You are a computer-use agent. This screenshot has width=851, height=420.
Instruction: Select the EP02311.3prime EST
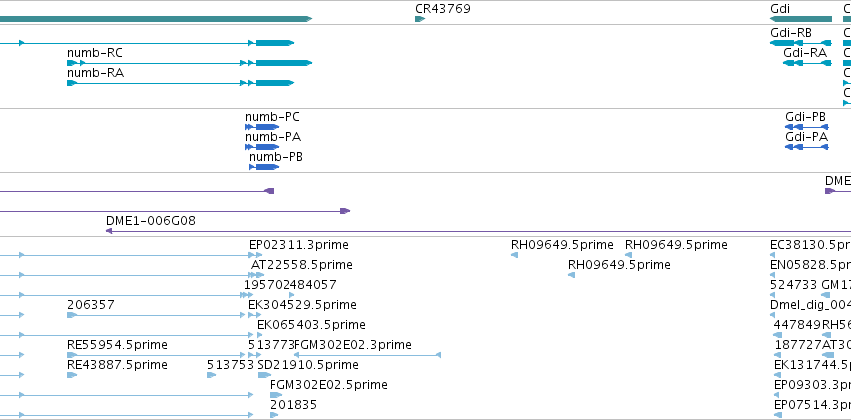pyautogui.click(x=256, y=255)
